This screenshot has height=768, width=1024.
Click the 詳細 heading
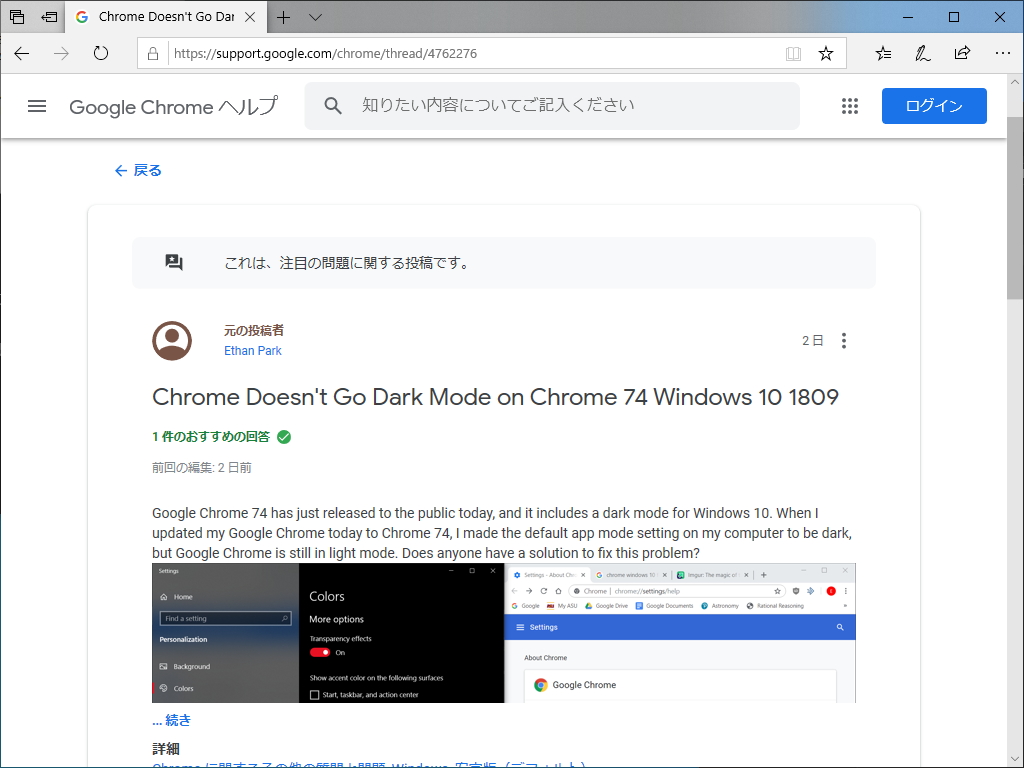pos(166,748)
